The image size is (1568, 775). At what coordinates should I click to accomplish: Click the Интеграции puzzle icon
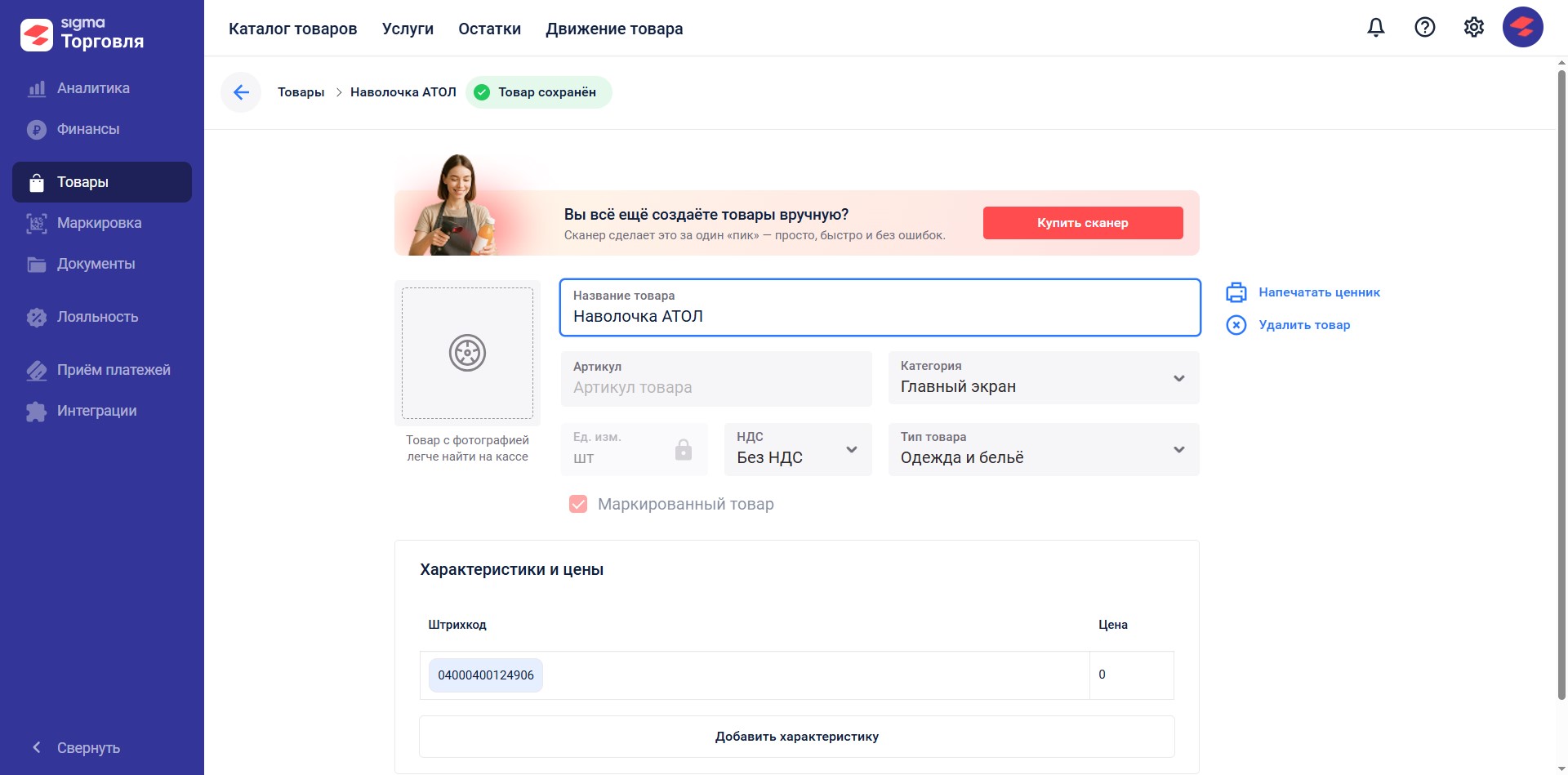point(37,411)
